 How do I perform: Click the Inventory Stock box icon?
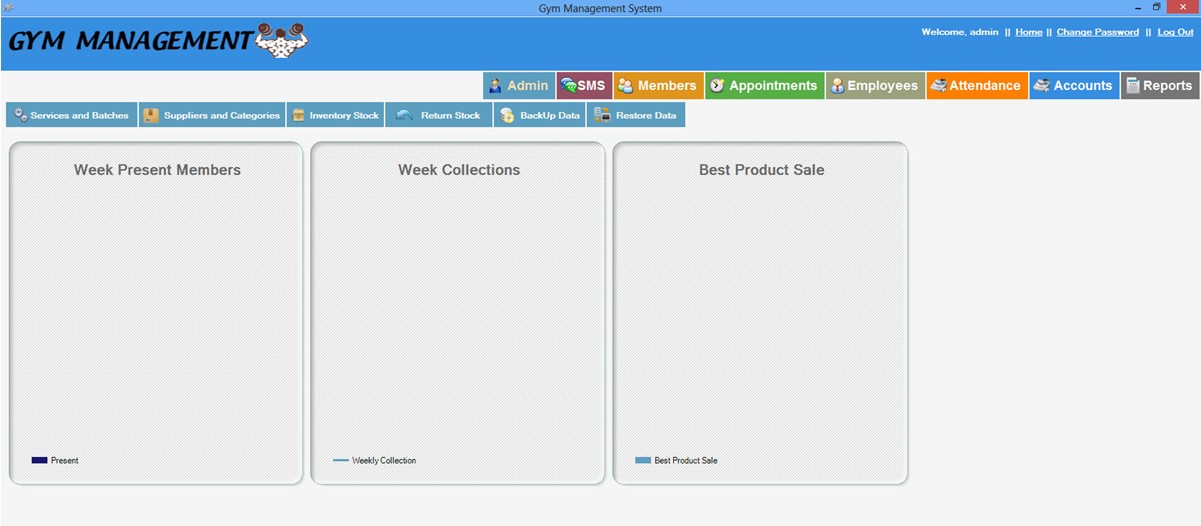coord(298,115)
